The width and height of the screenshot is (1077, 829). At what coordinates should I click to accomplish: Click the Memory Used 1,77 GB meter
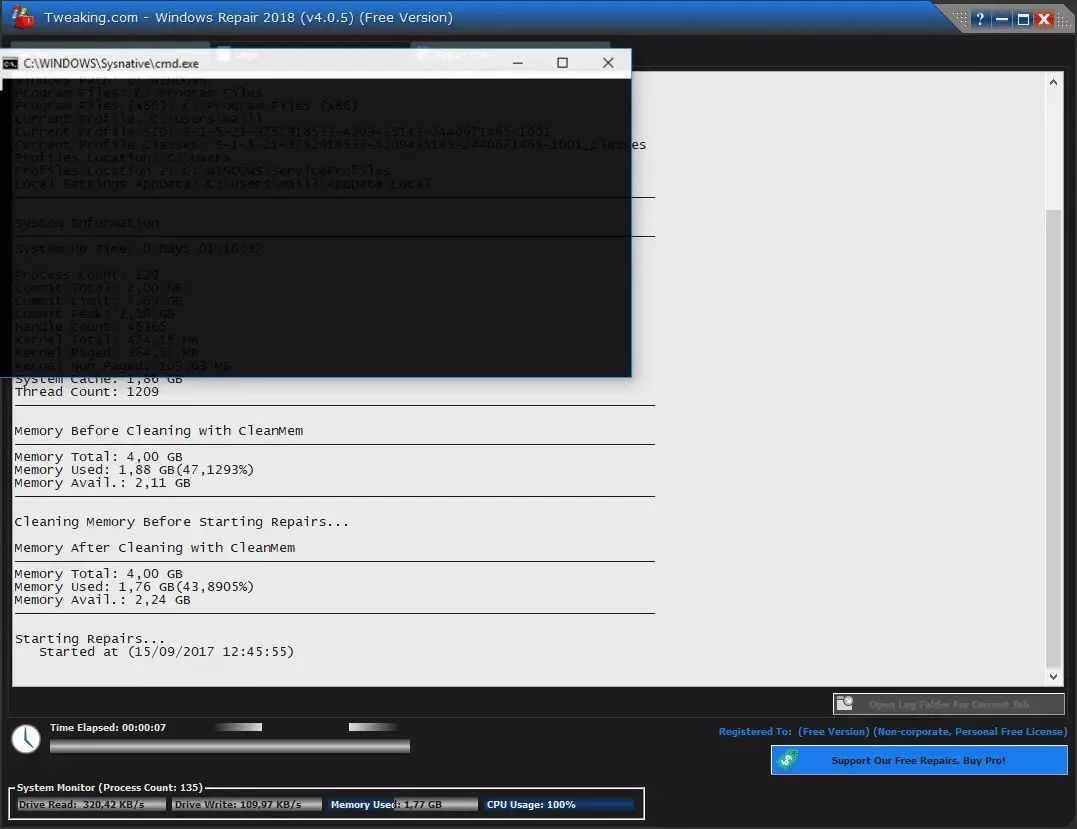403,804
